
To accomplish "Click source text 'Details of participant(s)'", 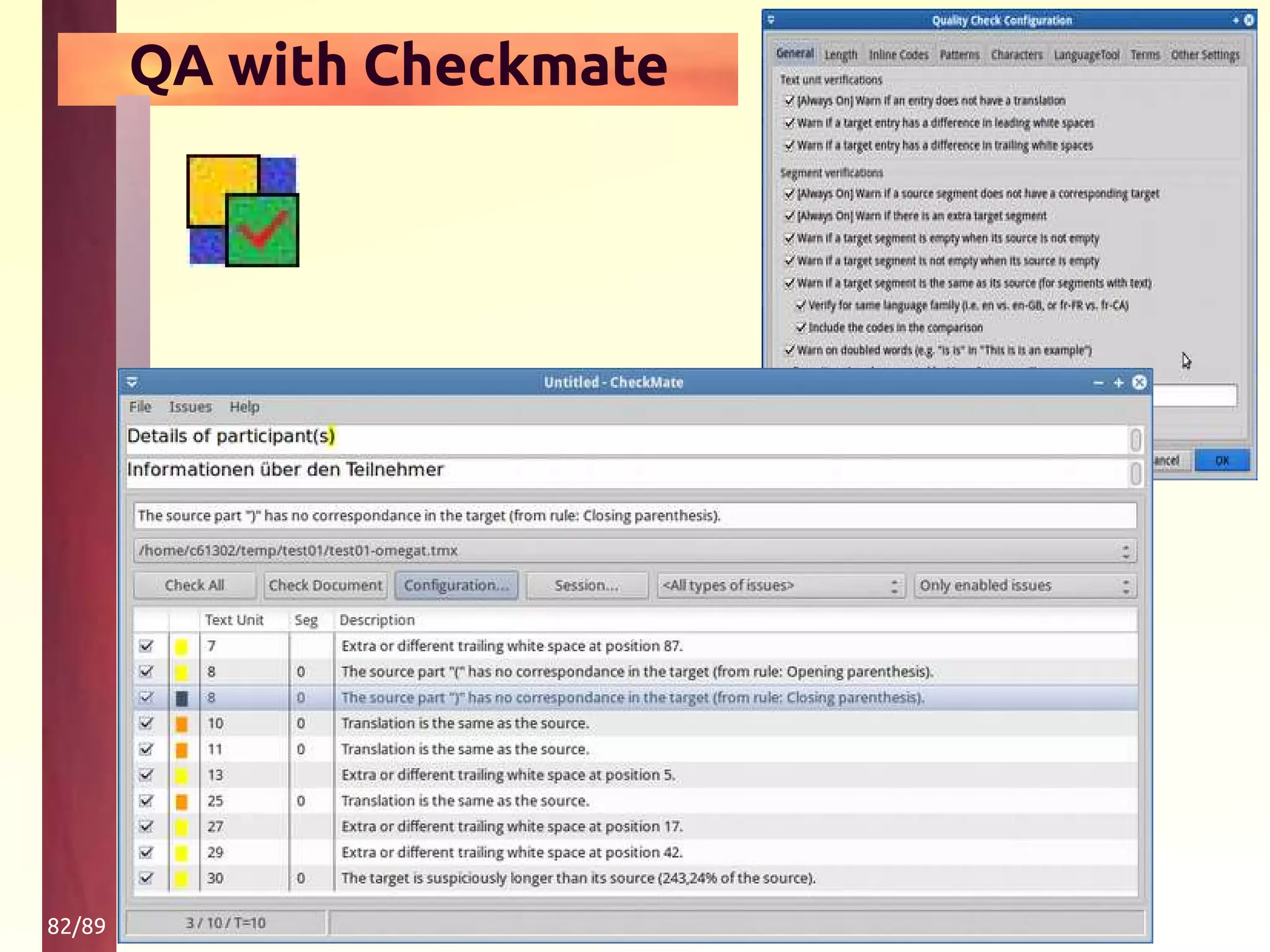I will (231, 436).
